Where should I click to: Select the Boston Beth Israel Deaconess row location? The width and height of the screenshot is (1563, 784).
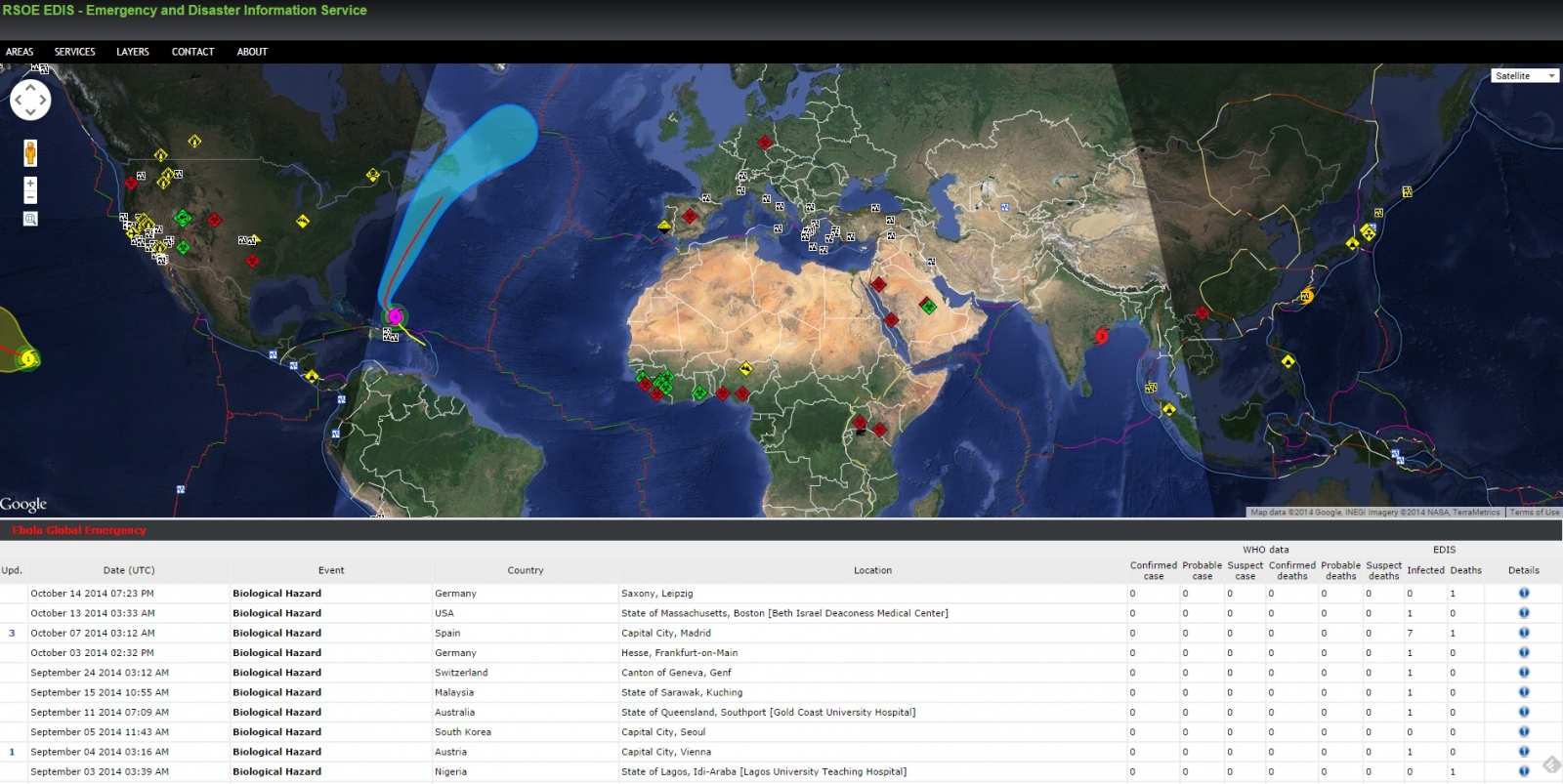coord(784,613)
